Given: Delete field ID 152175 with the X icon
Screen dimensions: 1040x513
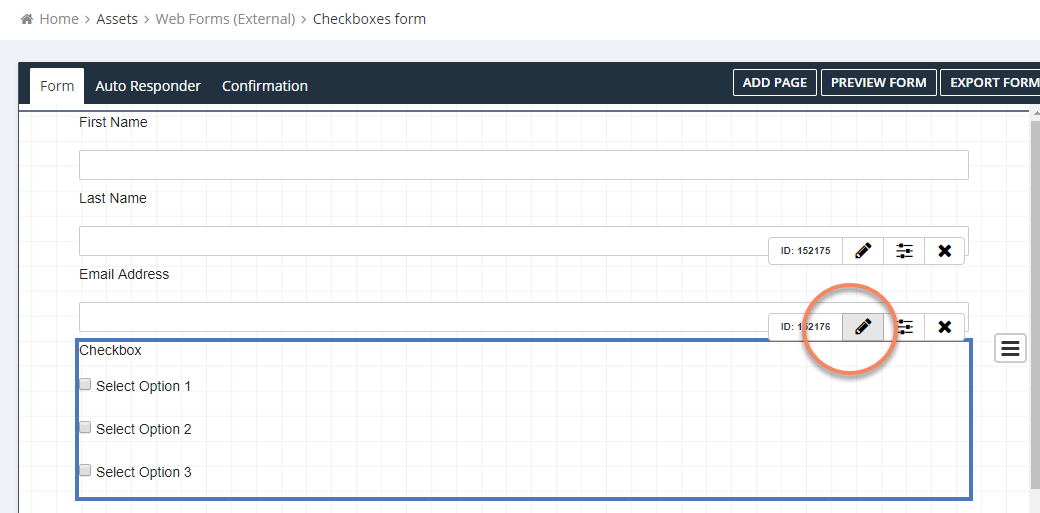Looking at the screenshot, I should [944, 251].
